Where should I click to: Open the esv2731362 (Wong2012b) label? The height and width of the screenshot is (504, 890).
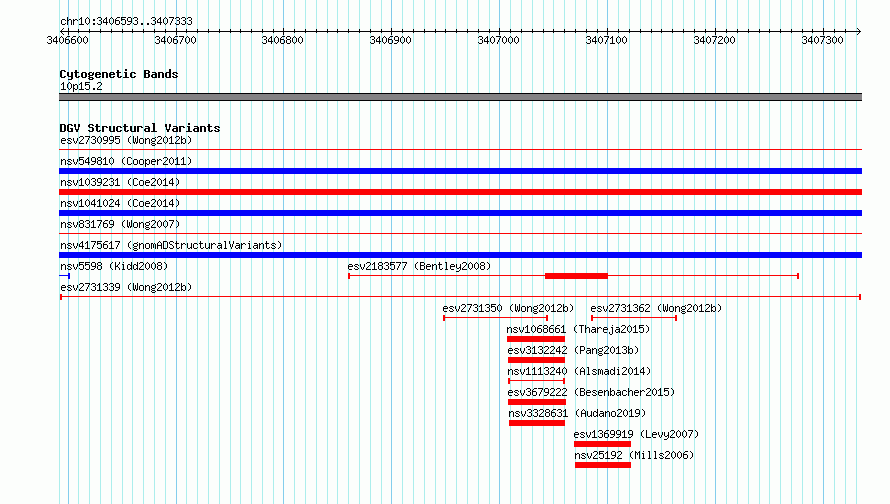point(656,308)
